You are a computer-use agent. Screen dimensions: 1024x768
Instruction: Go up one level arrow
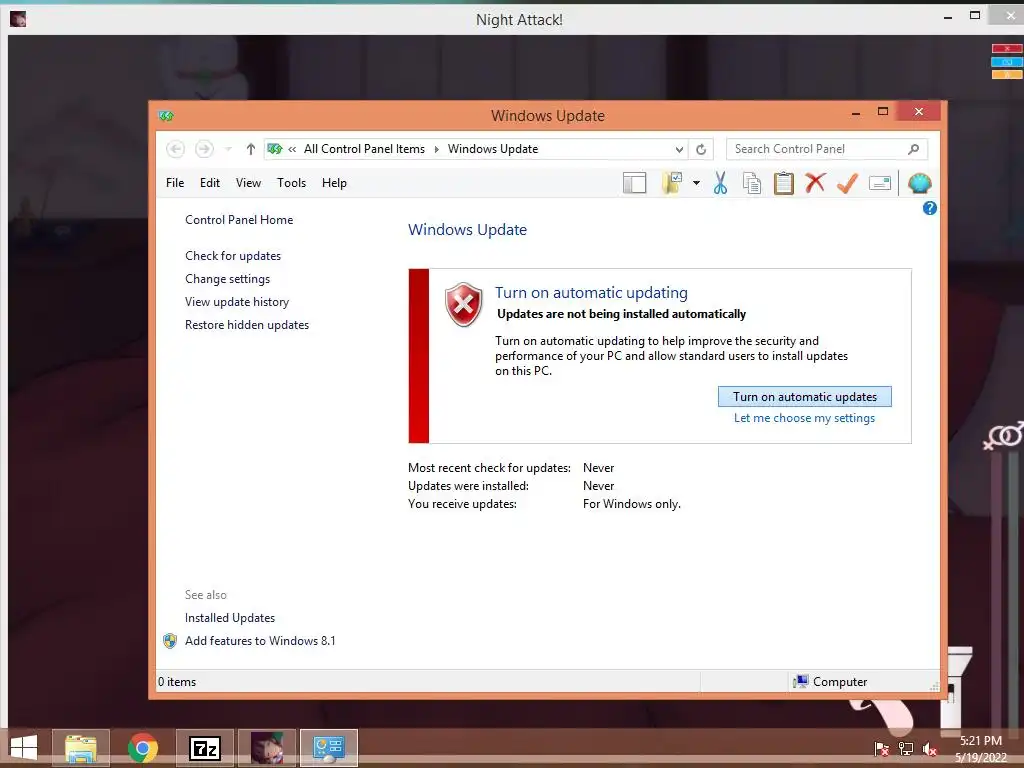pos(250,149)
